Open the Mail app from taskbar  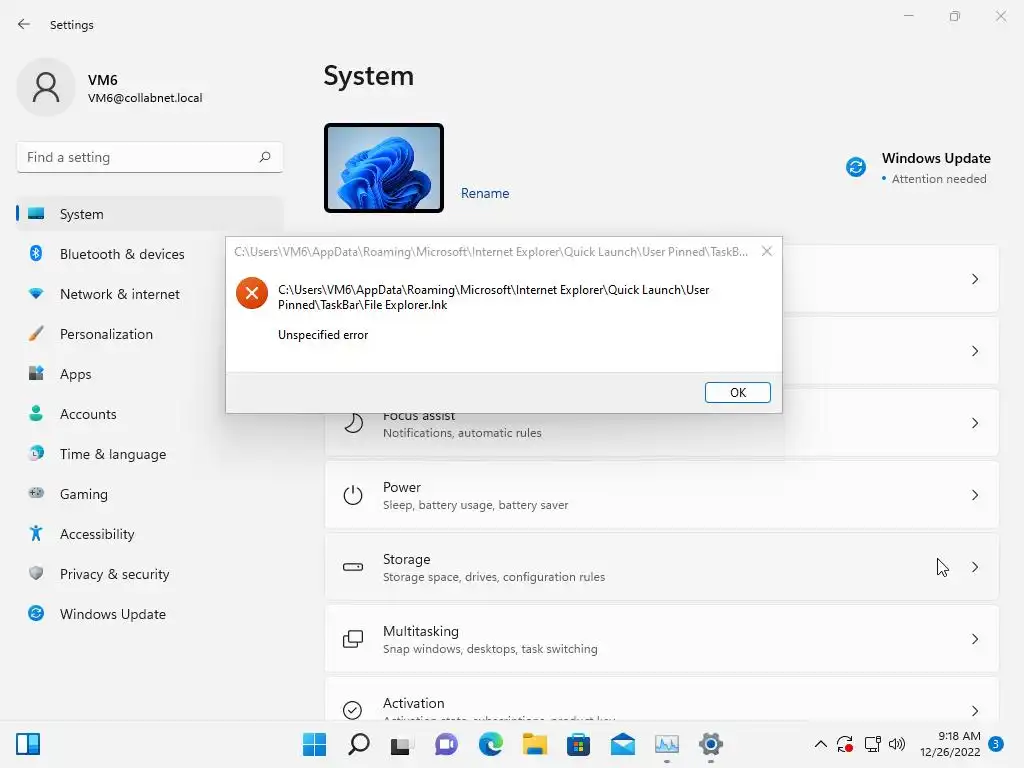click(622, 744)
